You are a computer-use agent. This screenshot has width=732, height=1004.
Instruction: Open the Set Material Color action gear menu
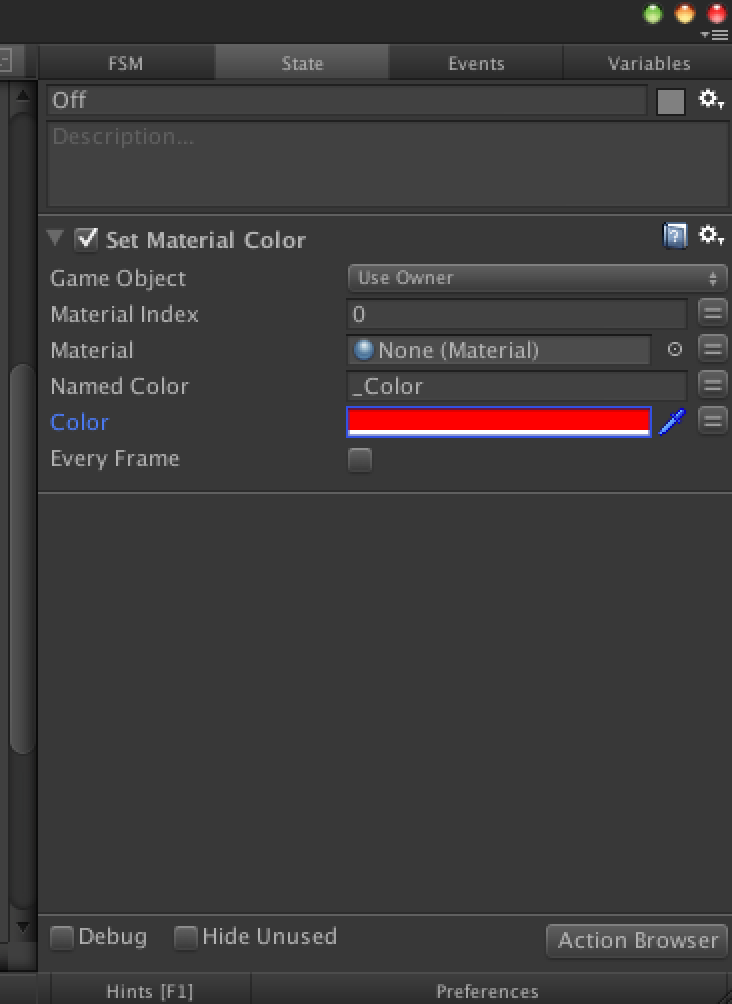coord(710,236)
